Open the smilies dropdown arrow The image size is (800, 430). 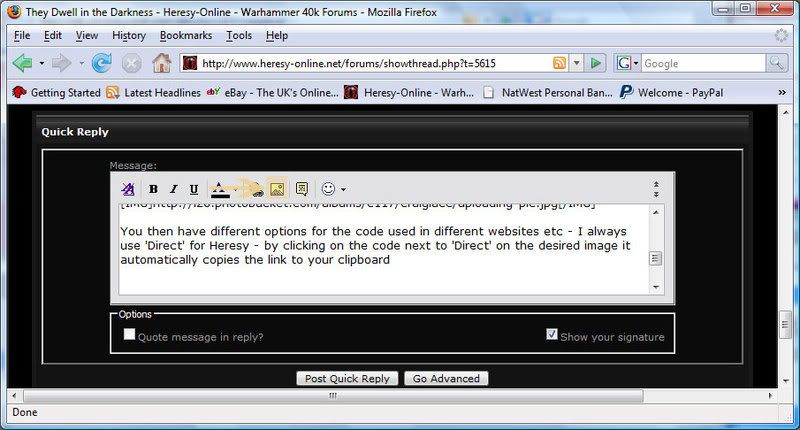point(343,190)
